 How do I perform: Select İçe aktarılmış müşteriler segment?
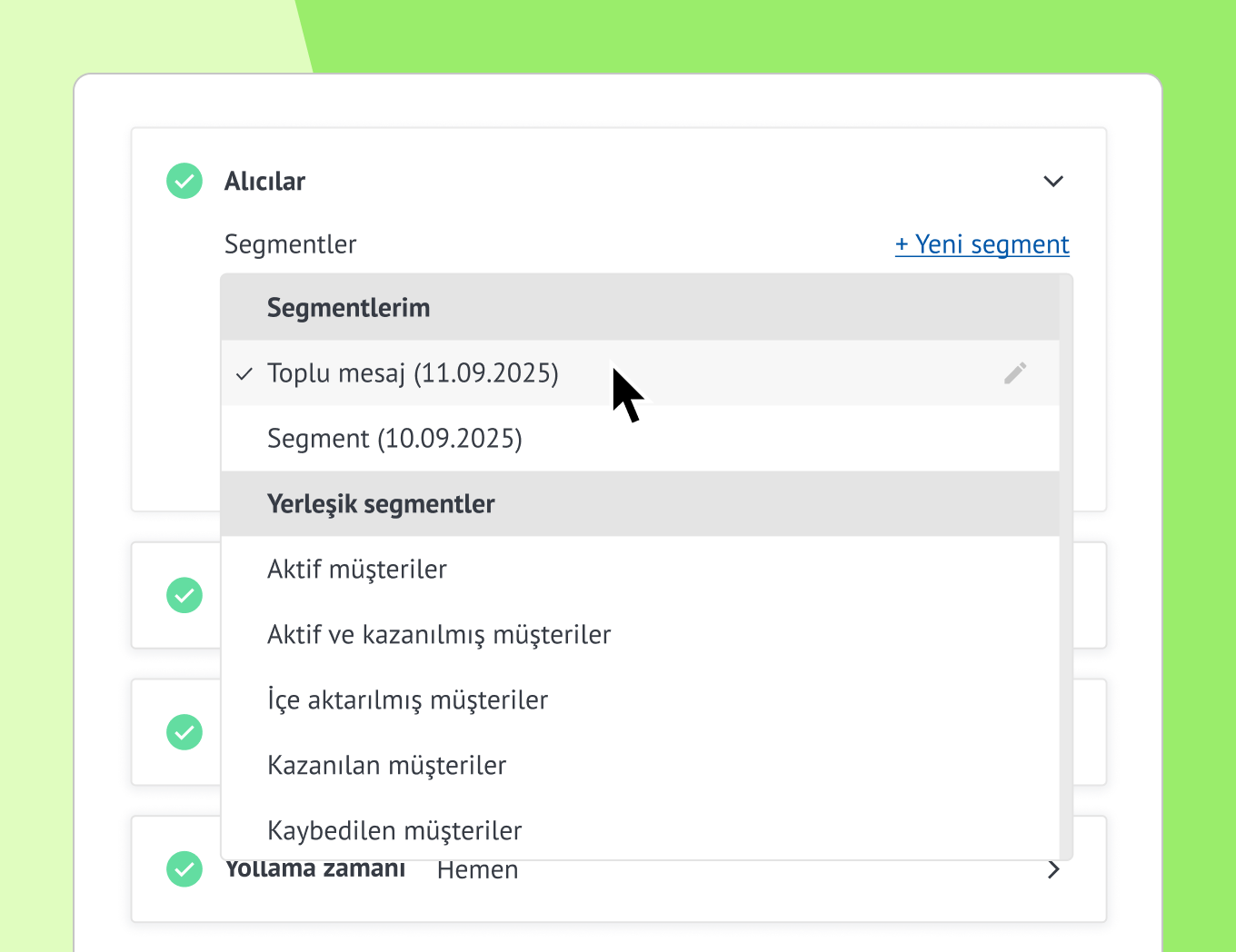(408, 700)
